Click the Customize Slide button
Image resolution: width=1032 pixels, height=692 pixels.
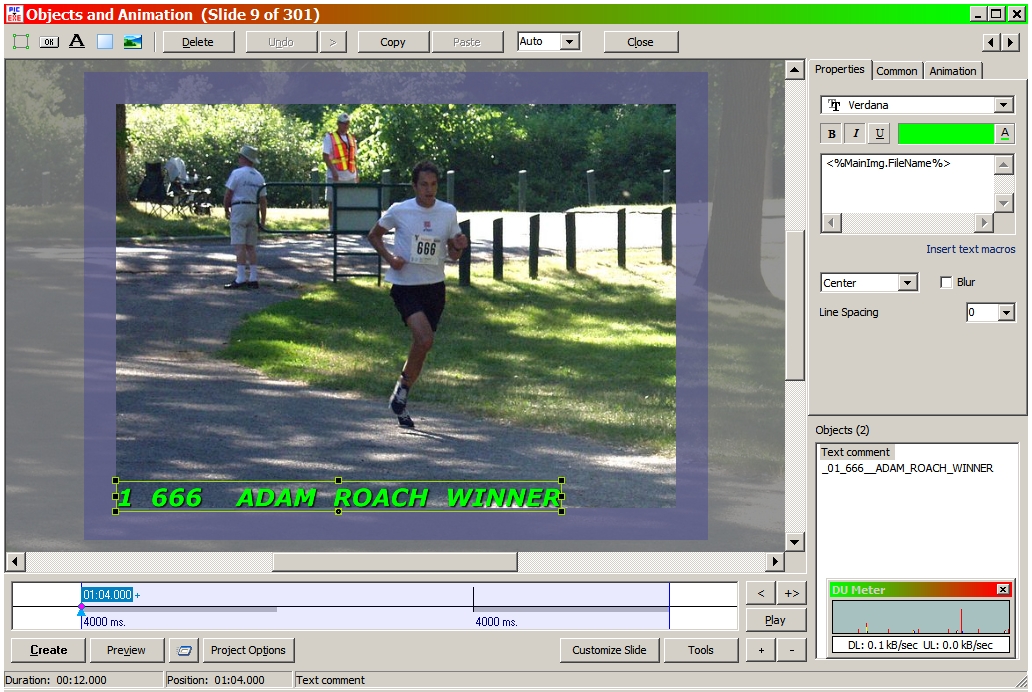[x=609, y=650]
